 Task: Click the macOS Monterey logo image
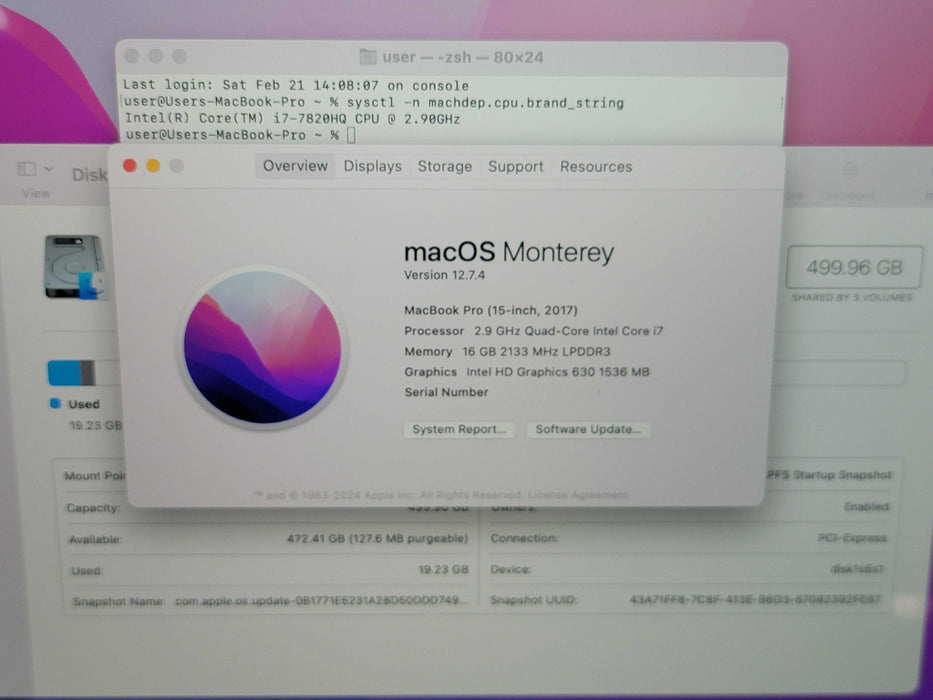(x=262, y=347)
